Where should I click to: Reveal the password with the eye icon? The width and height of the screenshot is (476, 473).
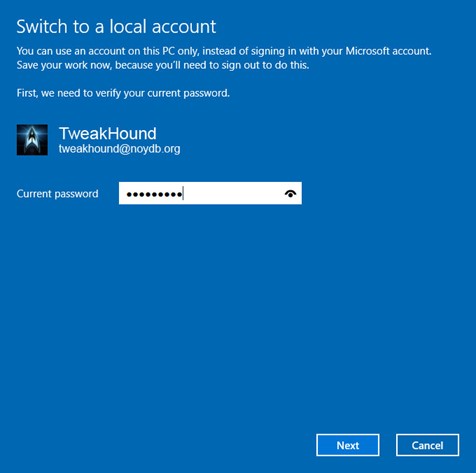(291, 194)
